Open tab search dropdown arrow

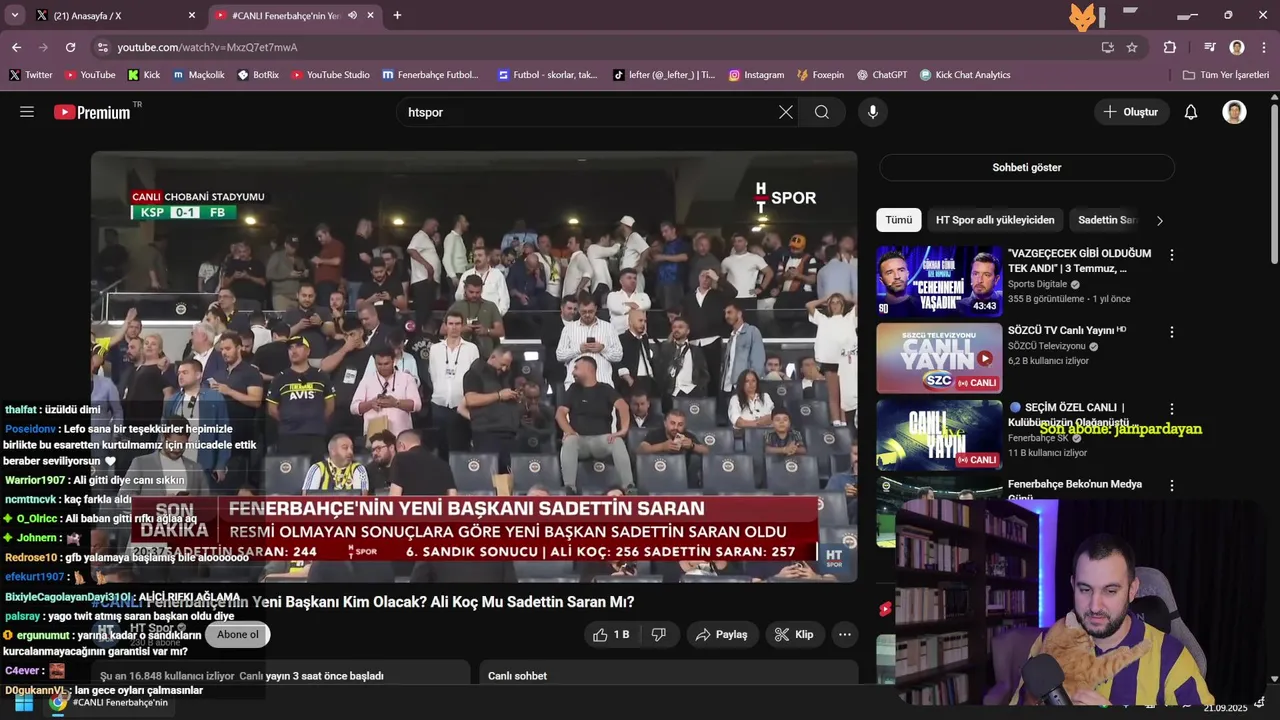pos(14,15)
